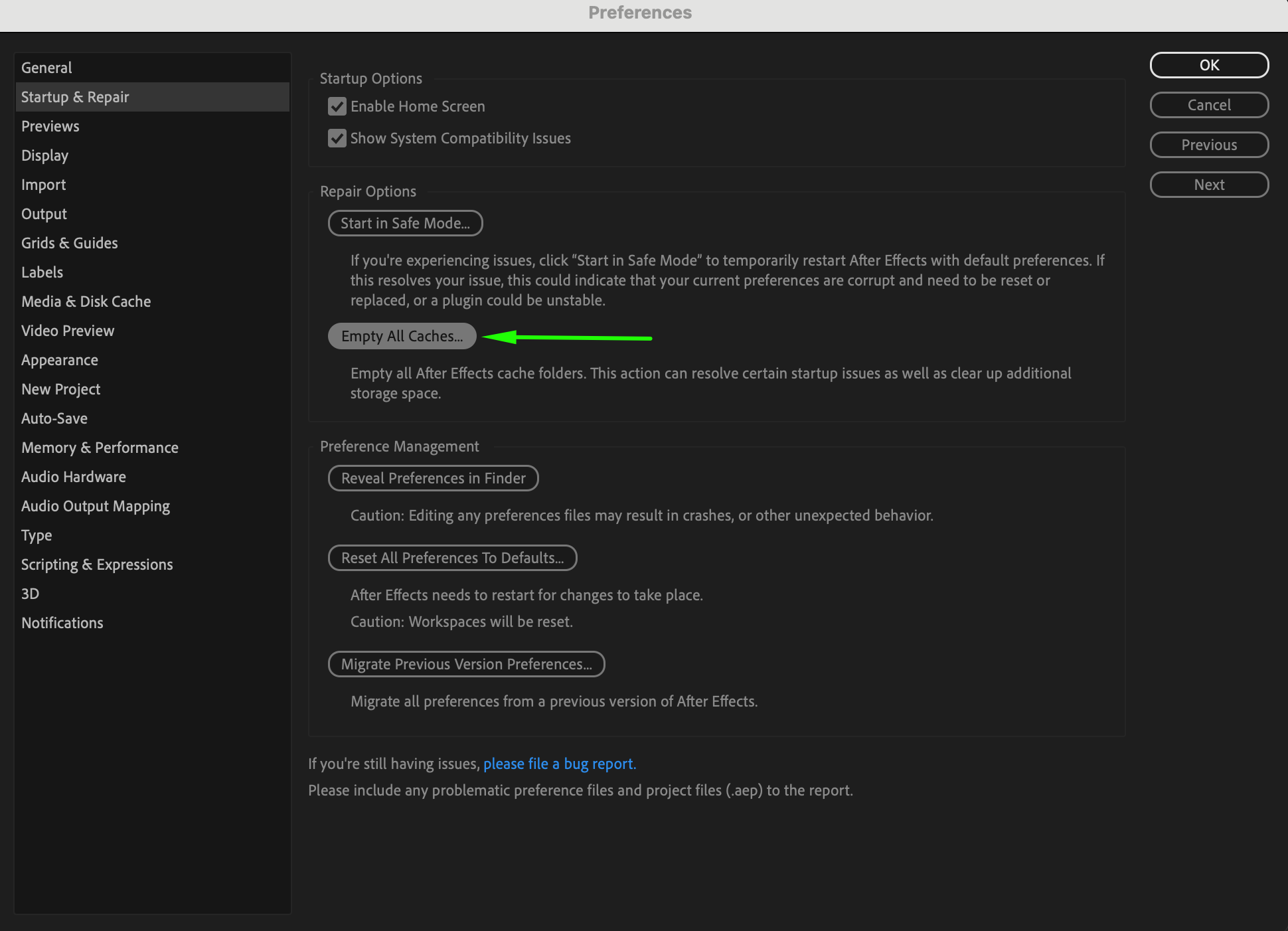Image resolution: width=1288 pixels, height=931 pixels.
Task: Open Media & Disk Cache preferences
Action: 86,301
